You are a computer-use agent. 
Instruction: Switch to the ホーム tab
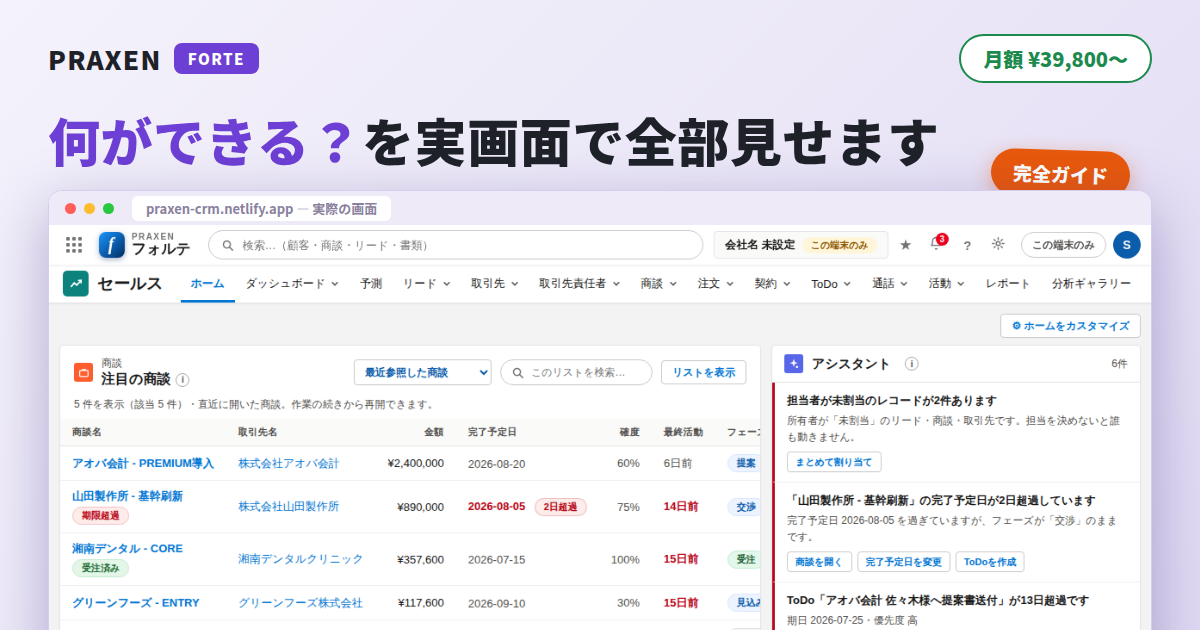click(207, 284)
